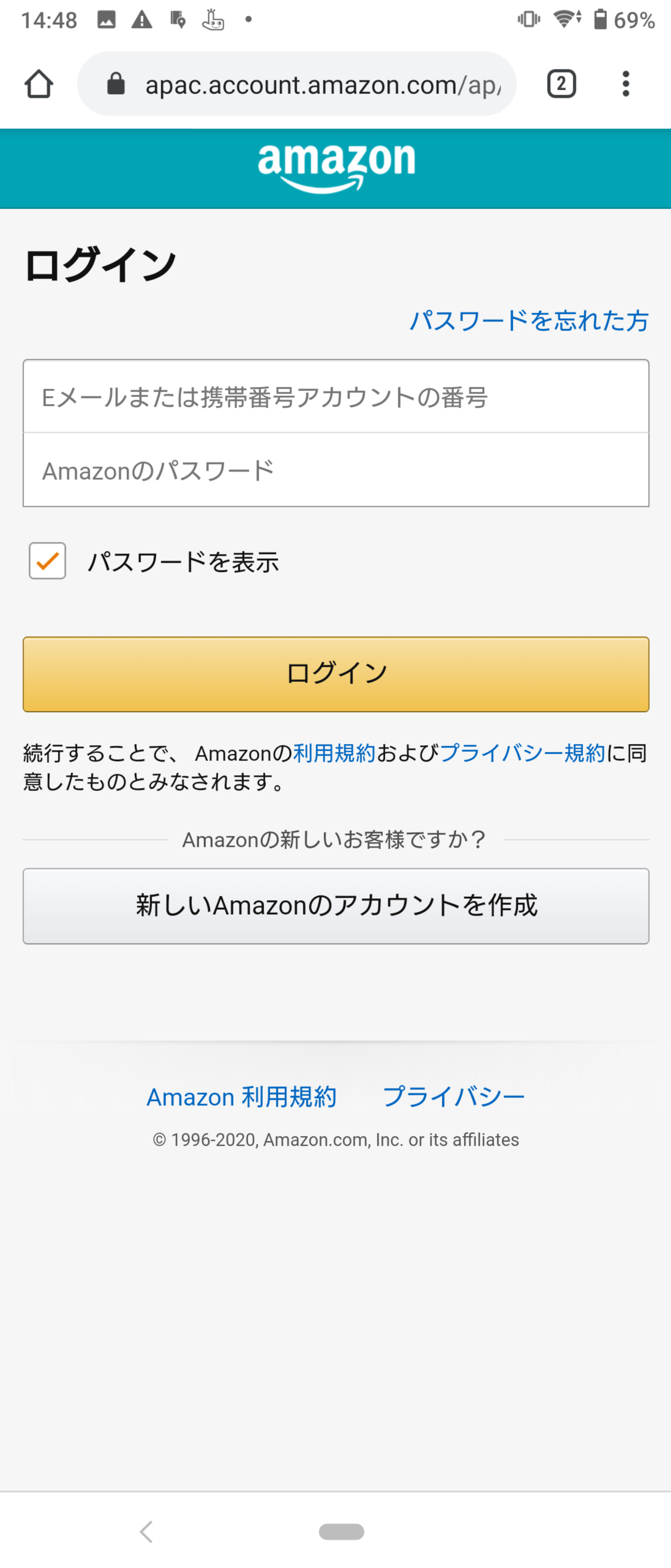Tap the Amazon logo in header
The image size is (671, 1568).
click(336, 167)
